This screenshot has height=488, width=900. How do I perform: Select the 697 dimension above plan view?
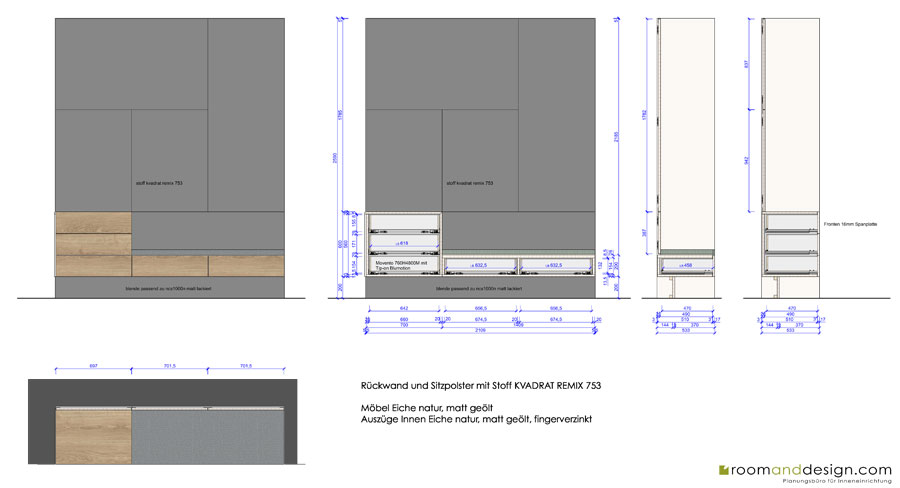(94, 366)
